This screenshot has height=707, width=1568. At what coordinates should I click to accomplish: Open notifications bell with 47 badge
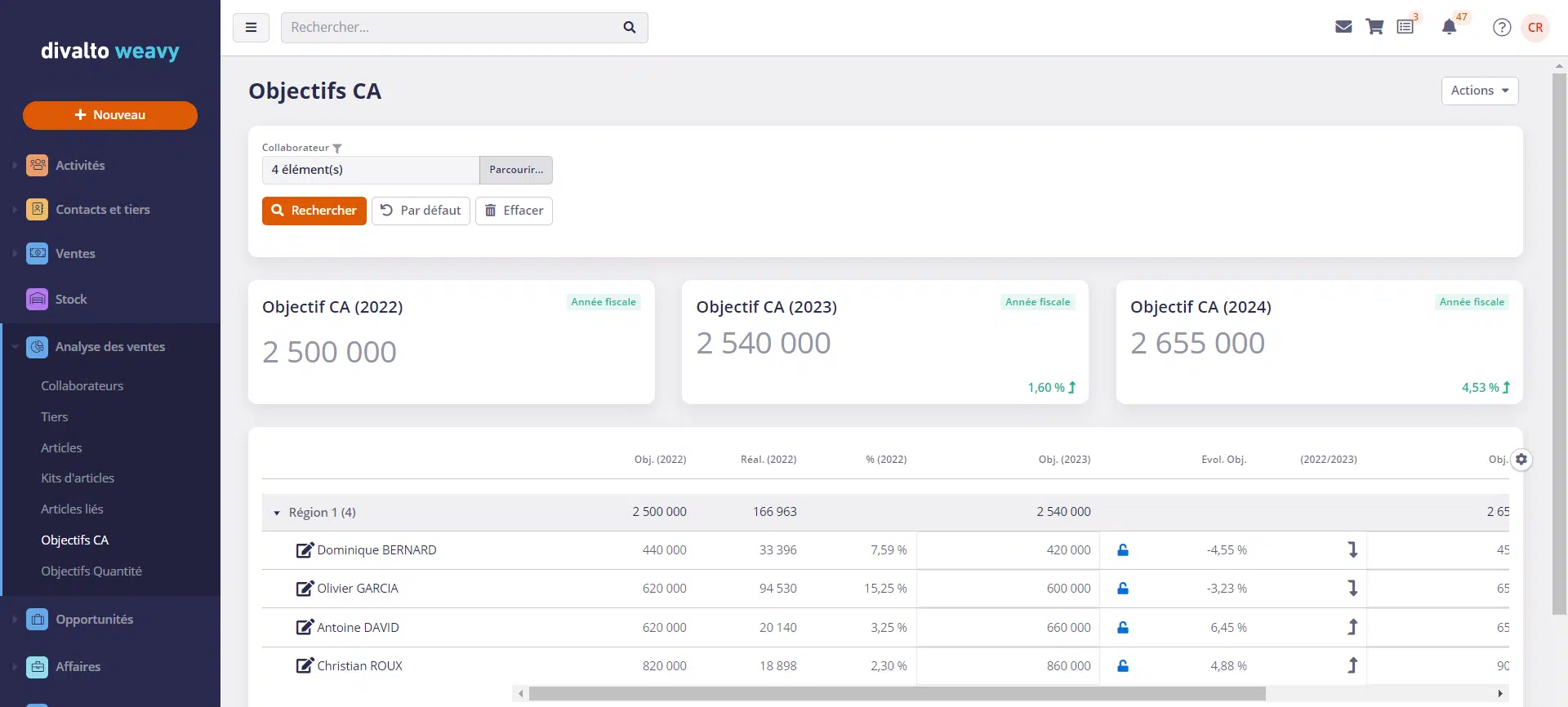1450,27
